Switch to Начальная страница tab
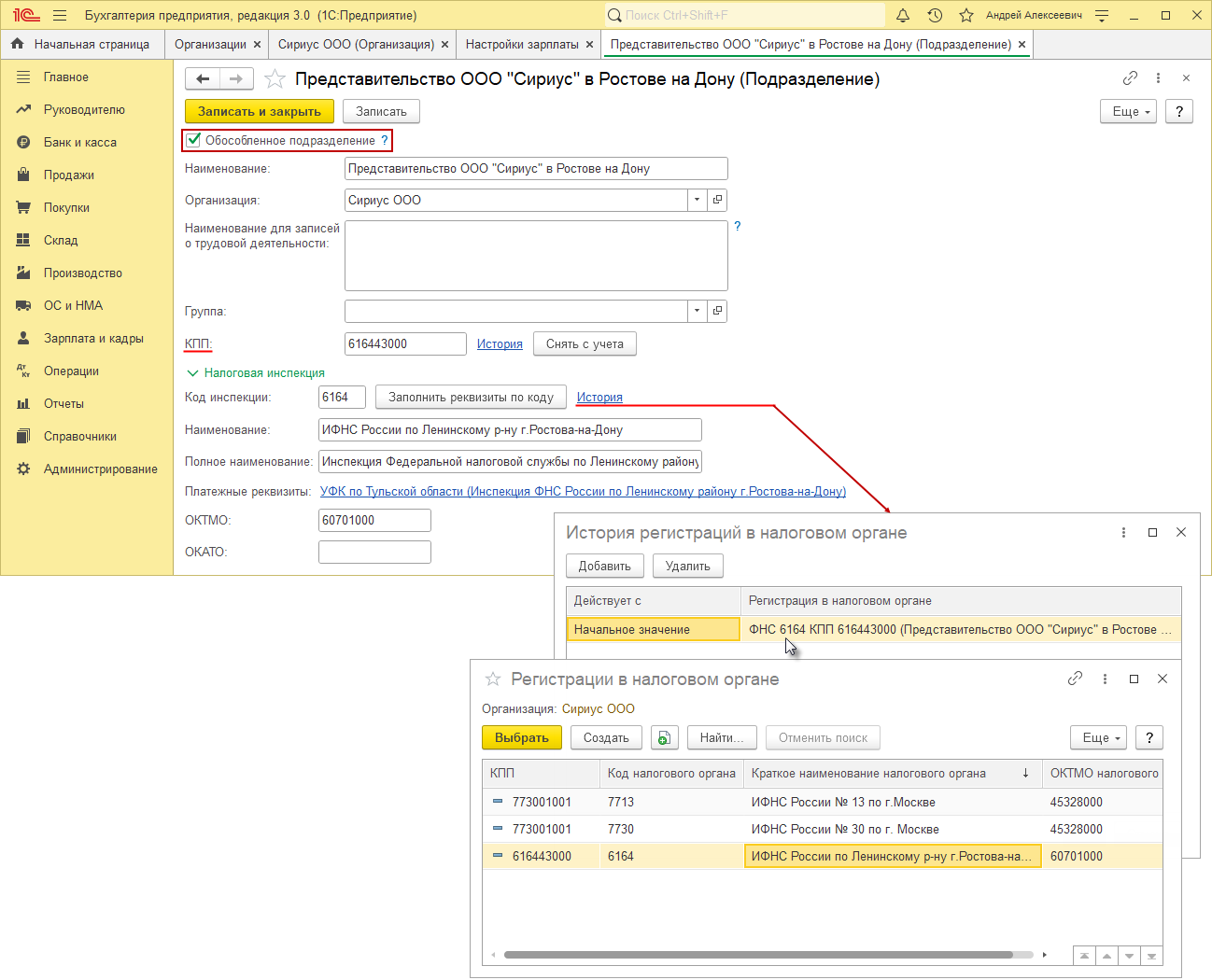The image size is (1212, 980). coord(81,44)
